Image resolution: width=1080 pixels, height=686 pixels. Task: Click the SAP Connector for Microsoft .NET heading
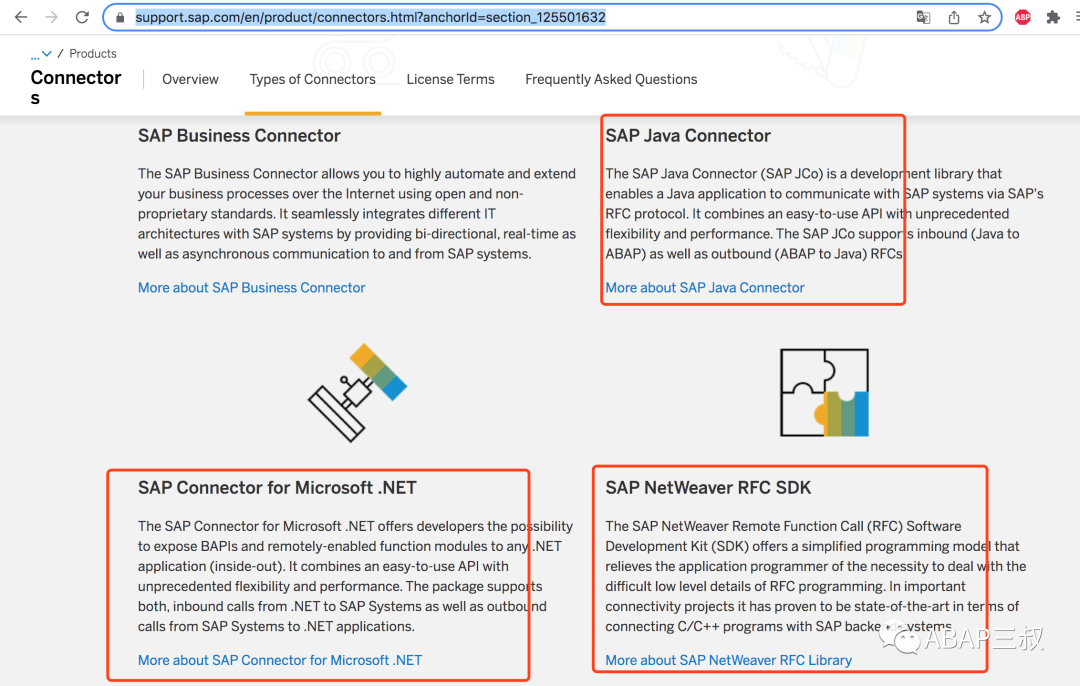tap(277, 488)
